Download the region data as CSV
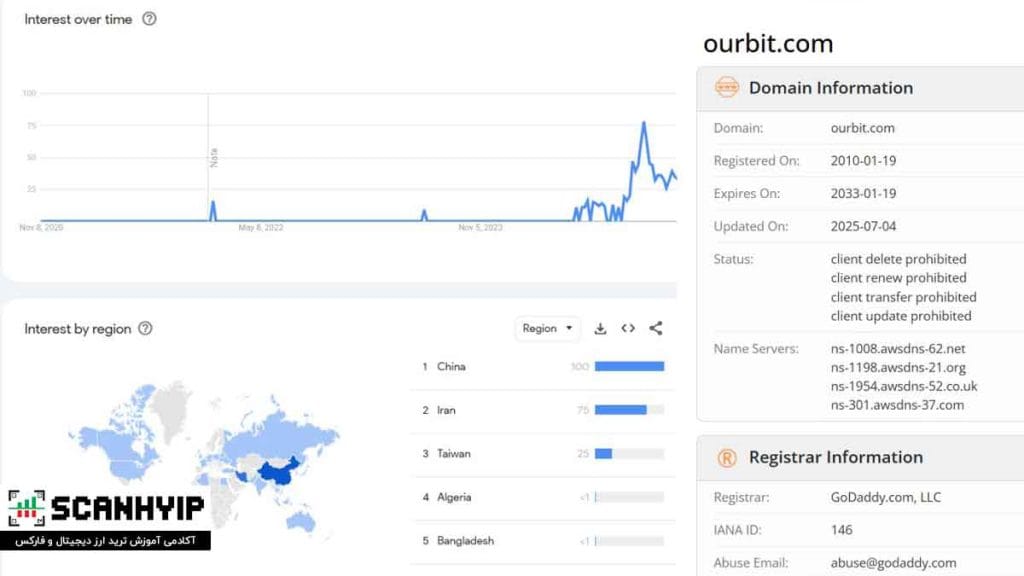 [x=600, y=328]
